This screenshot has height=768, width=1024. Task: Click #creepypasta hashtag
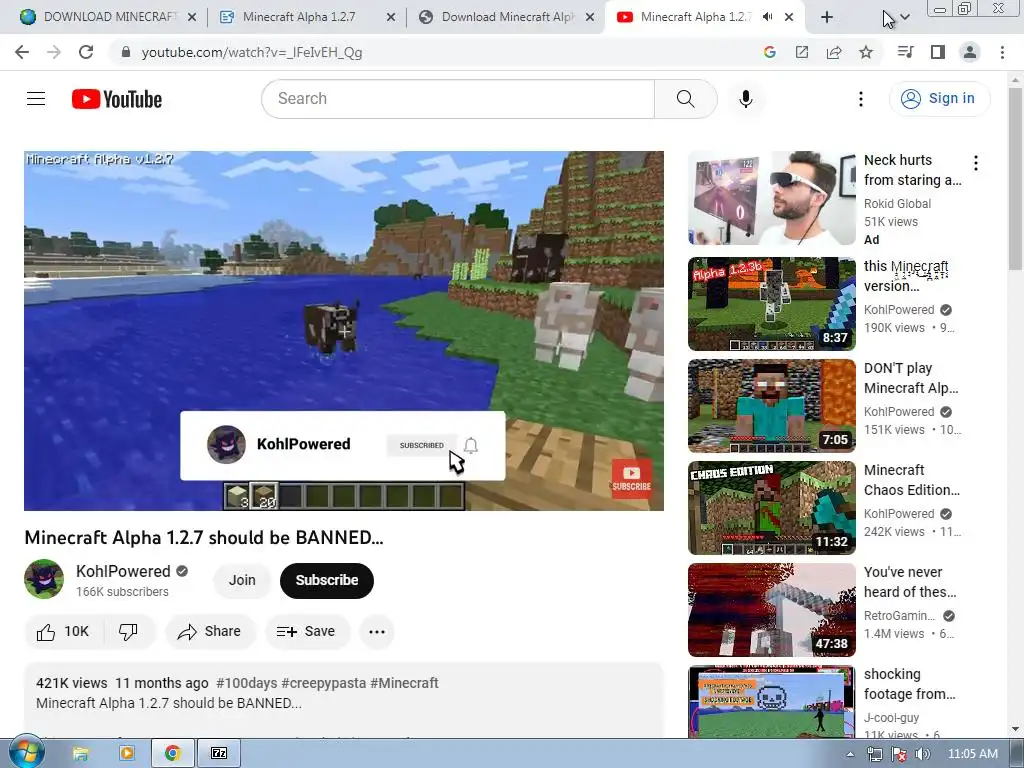click(323, 683)
